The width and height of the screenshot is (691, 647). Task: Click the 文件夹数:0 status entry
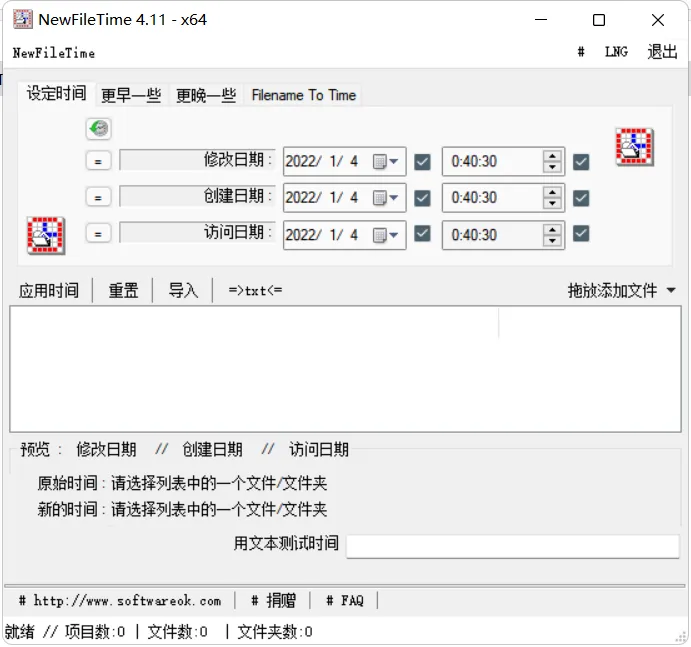275,632
